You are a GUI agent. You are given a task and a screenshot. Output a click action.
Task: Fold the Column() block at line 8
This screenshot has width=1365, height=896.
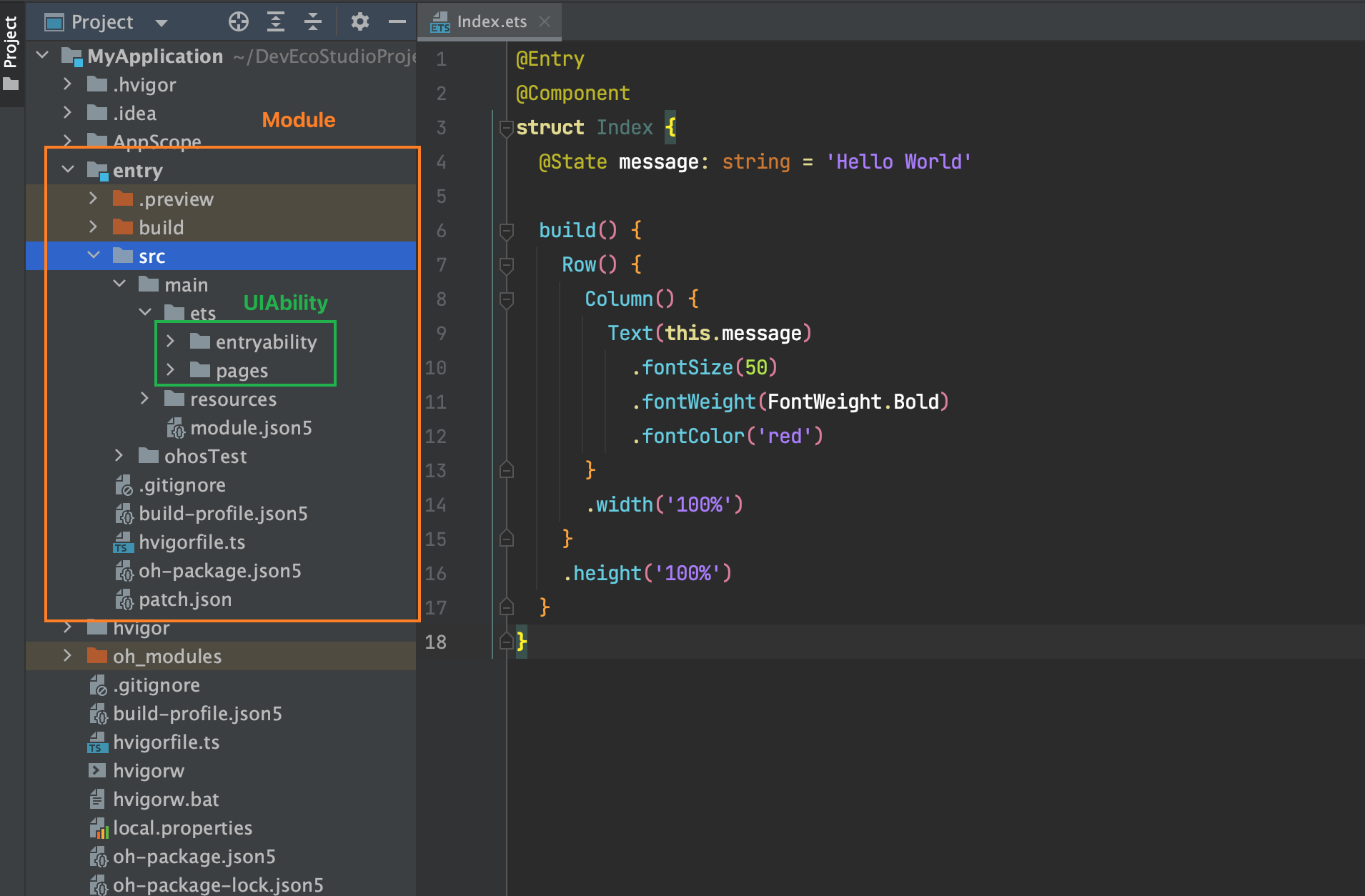click(507, 299)
